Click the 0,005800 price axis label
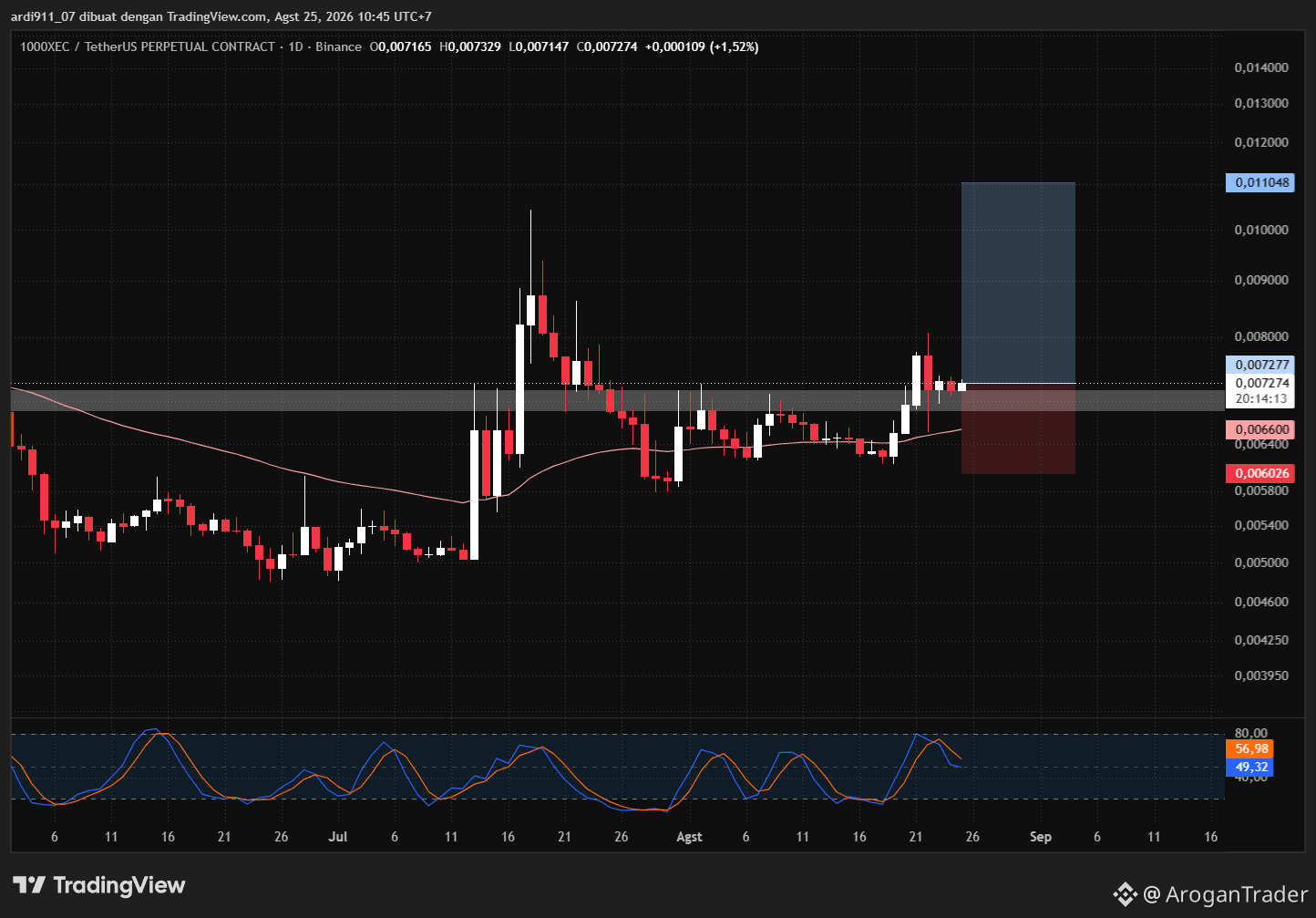 click(1261, 490)
